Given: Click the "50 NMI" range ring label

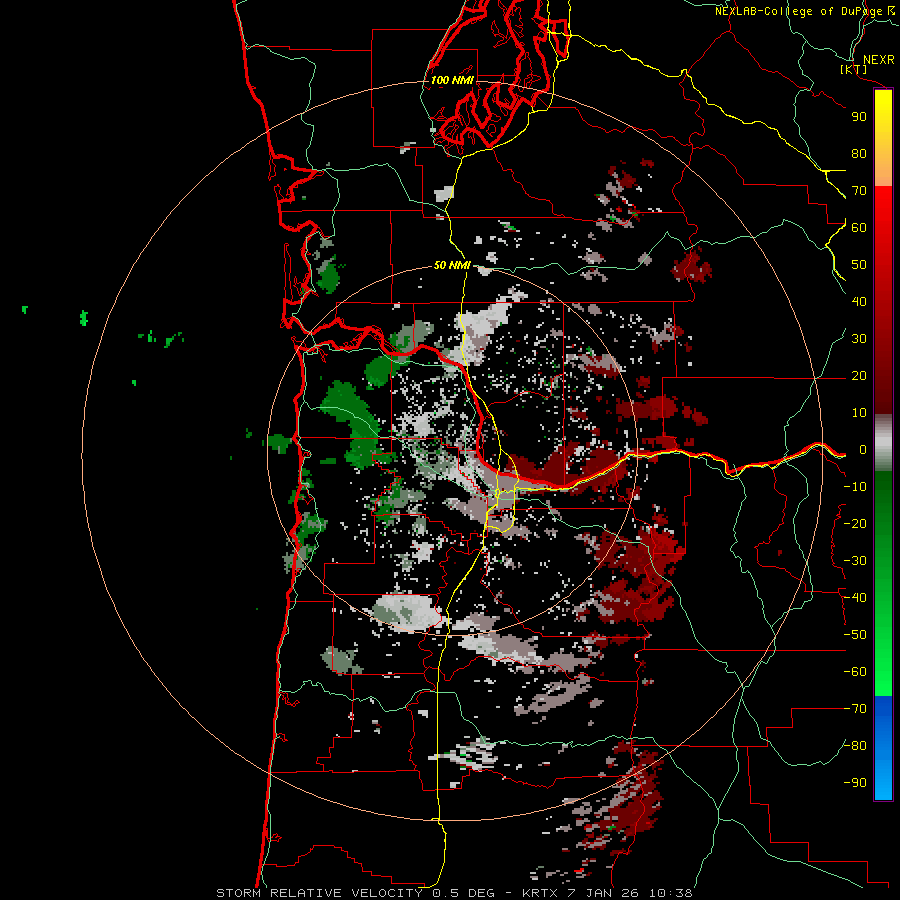Looking at the screenshot, I should pos(452,265).
